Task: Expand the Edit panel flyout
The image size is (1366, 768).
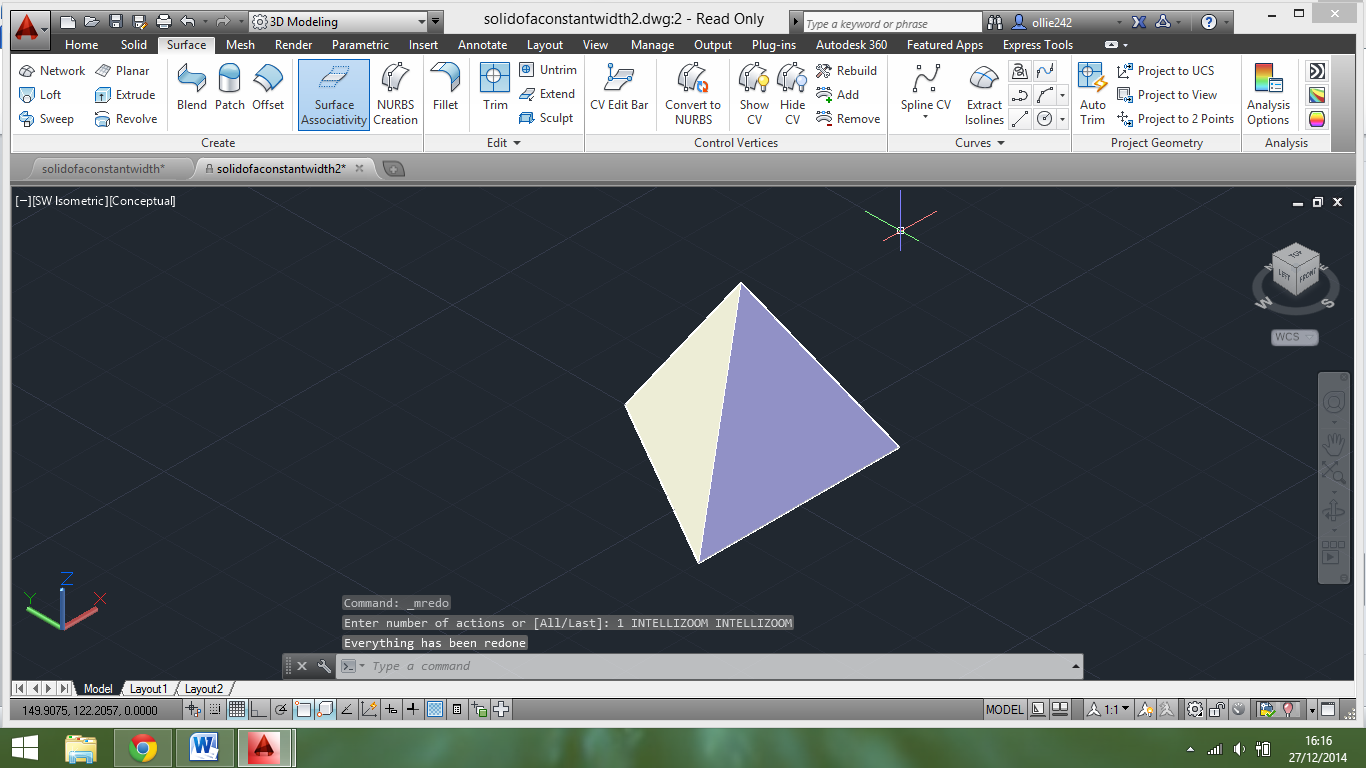Action: [x=504, y=143]
